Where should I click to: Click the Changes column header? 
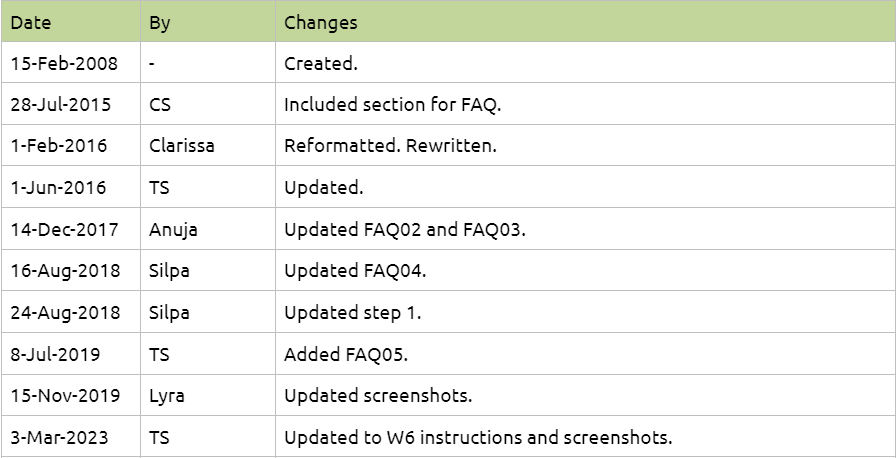(321, 22)
